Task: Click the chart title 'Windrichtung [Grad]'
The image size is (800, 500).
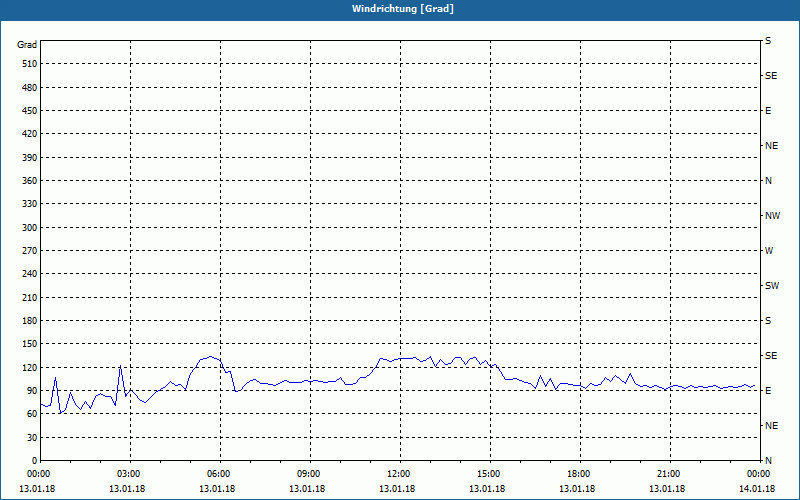Action: (403, 9)
